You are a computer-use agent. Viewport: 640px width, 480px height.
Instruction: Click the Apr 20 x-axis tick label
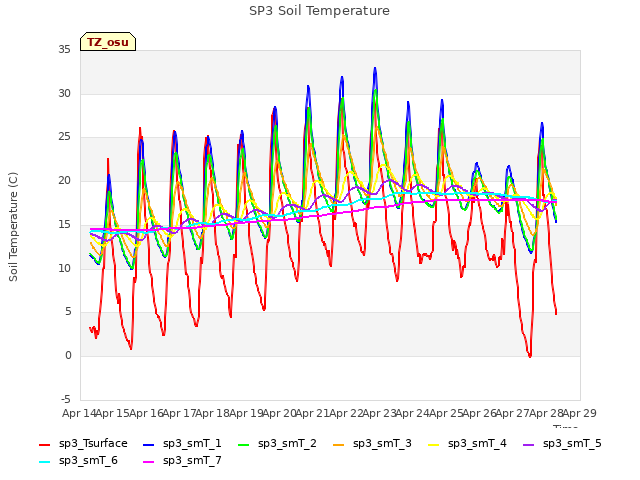tap(279, 413)
